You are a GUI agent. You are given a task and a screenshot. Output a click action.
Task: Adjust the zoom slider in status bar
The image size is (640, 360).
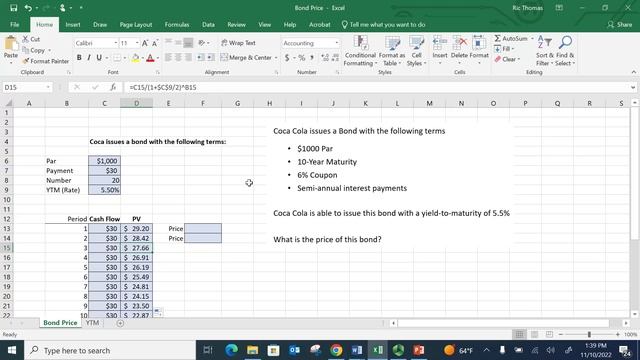589,334
